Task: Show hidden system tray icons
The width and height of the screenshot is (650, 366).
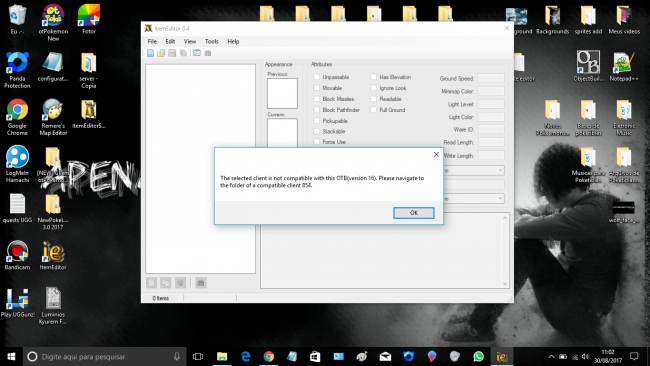Action: tap(551, 356)
